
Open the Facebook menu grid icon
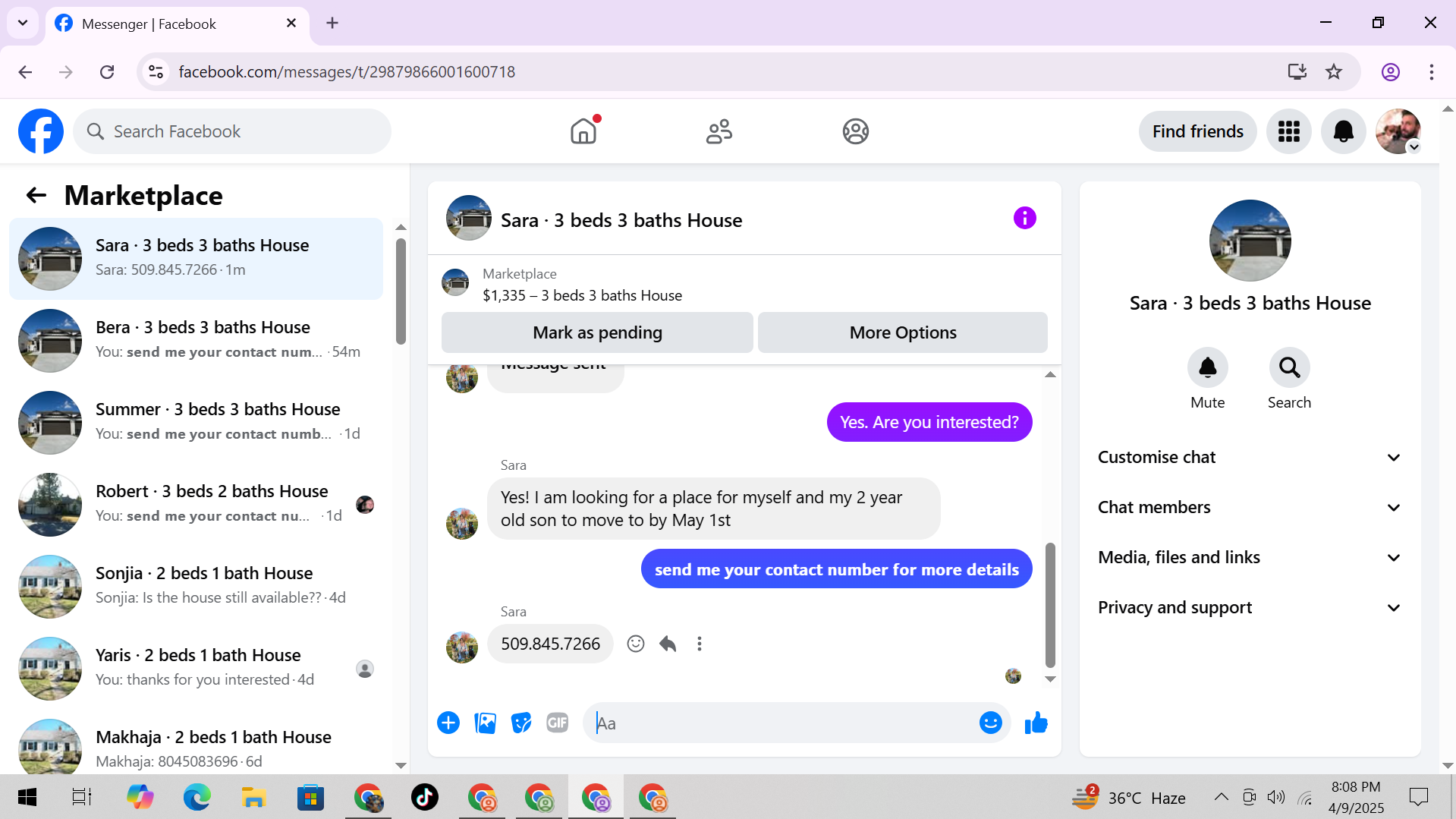pos(1289,131)
